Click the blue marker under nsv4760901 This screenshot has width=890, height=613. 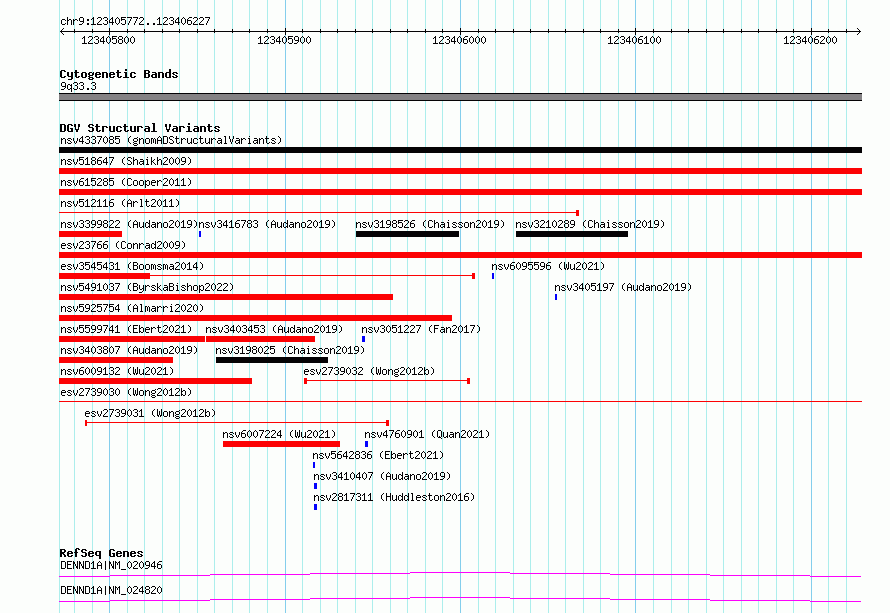tap(366, 444)
